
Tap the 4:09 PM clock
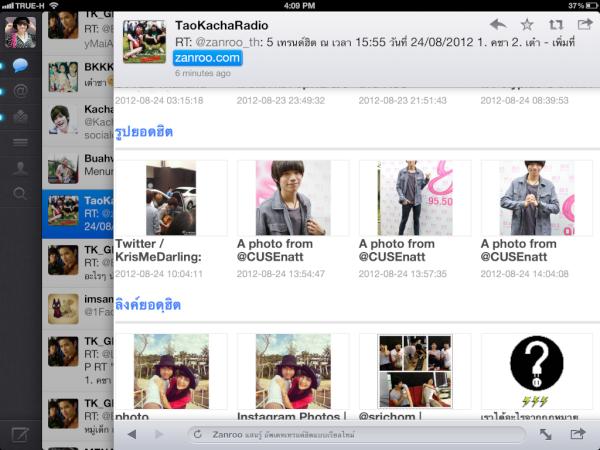point(300,5)
